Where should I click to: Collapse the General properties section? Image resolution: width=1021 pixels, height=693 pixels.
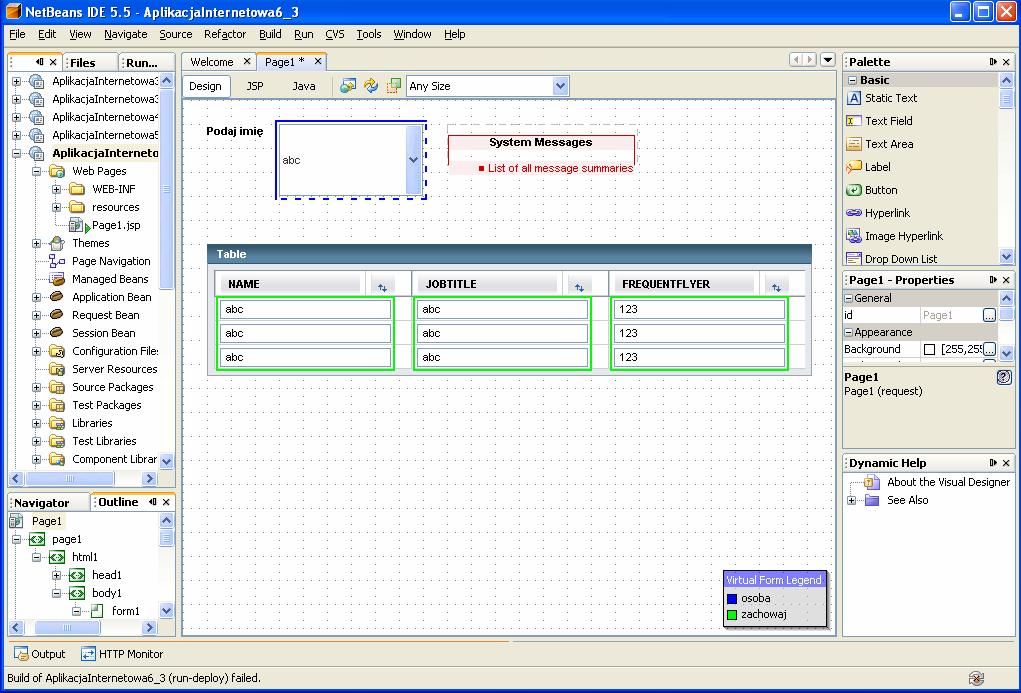click(x=848, y=298)
